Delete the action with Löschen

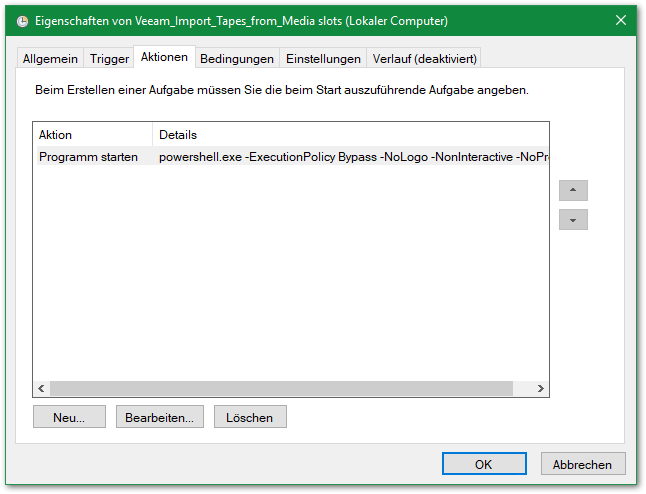click(250, 417)
